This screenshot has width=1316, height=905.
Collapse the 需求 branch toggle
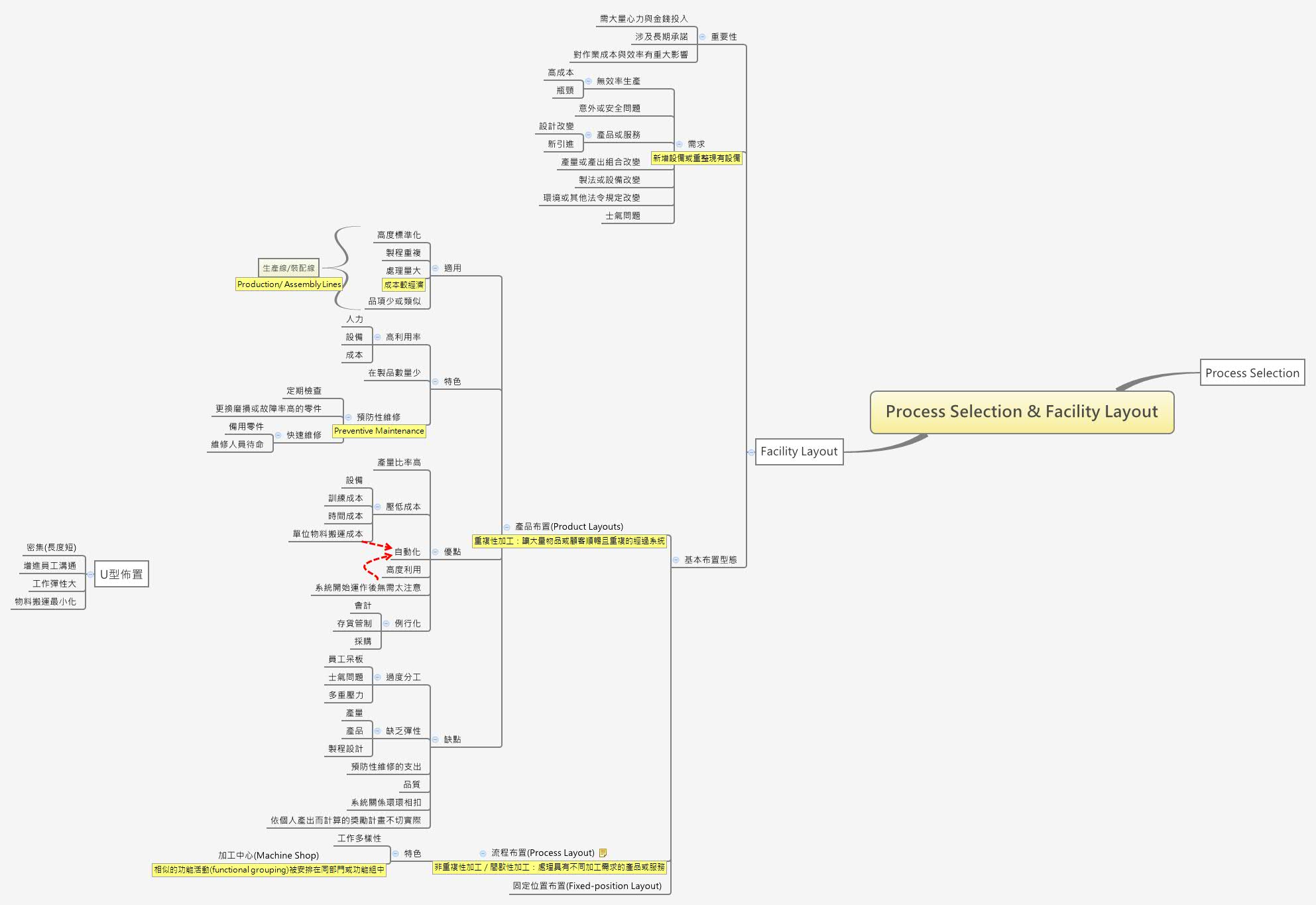click(679, 144)
